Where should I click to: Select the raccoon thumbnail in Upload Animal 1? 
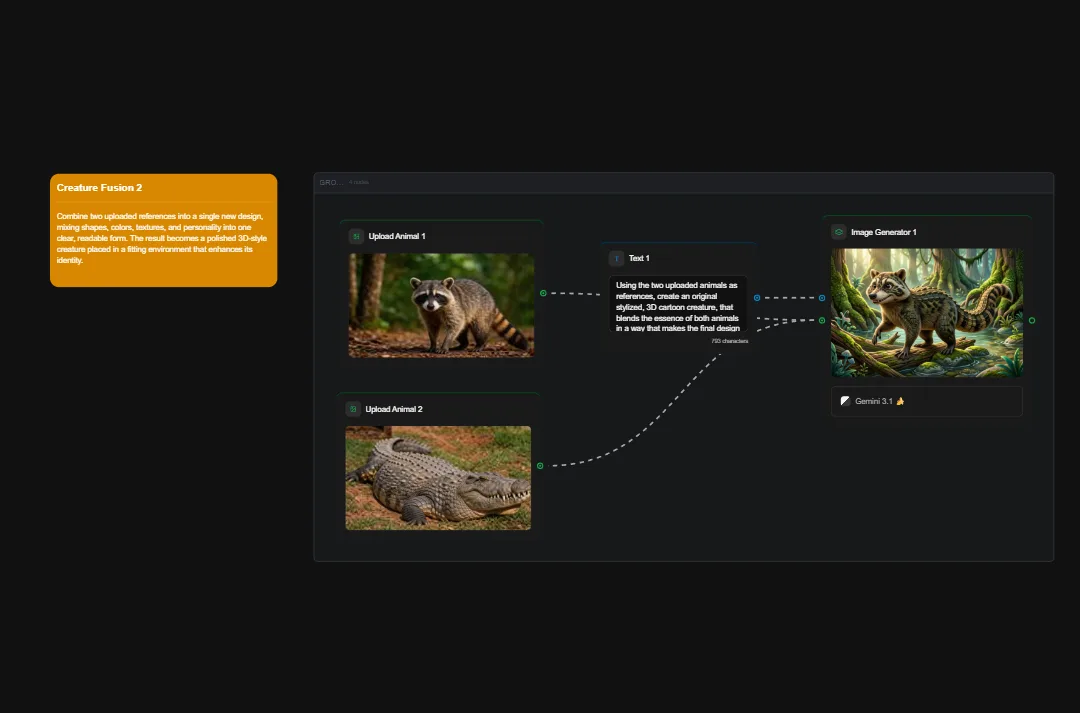tap(441, 305)
